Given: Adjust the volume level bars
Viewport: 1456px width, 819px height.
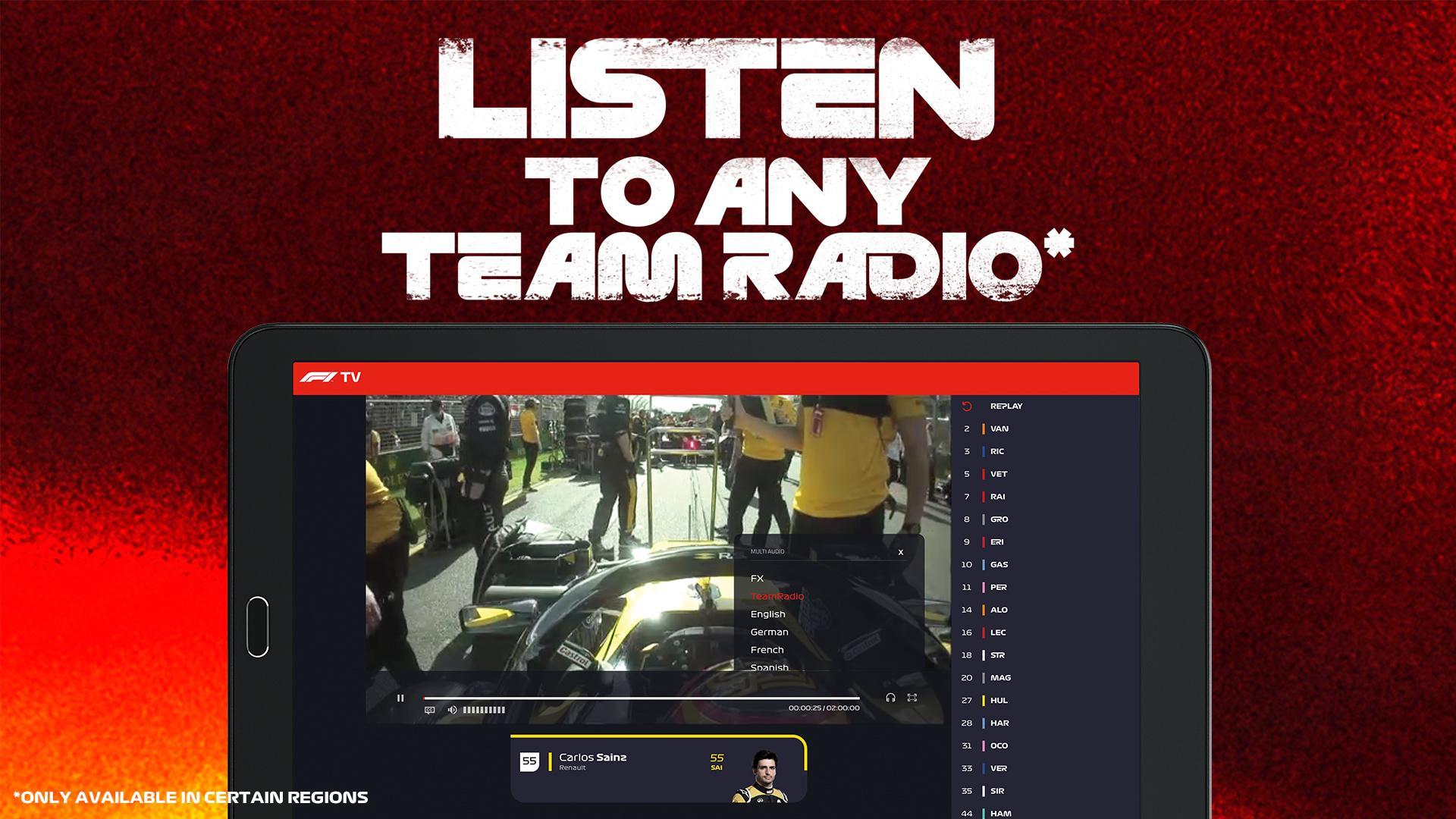Looking at the screenshot, I should [x=484, y=710].
